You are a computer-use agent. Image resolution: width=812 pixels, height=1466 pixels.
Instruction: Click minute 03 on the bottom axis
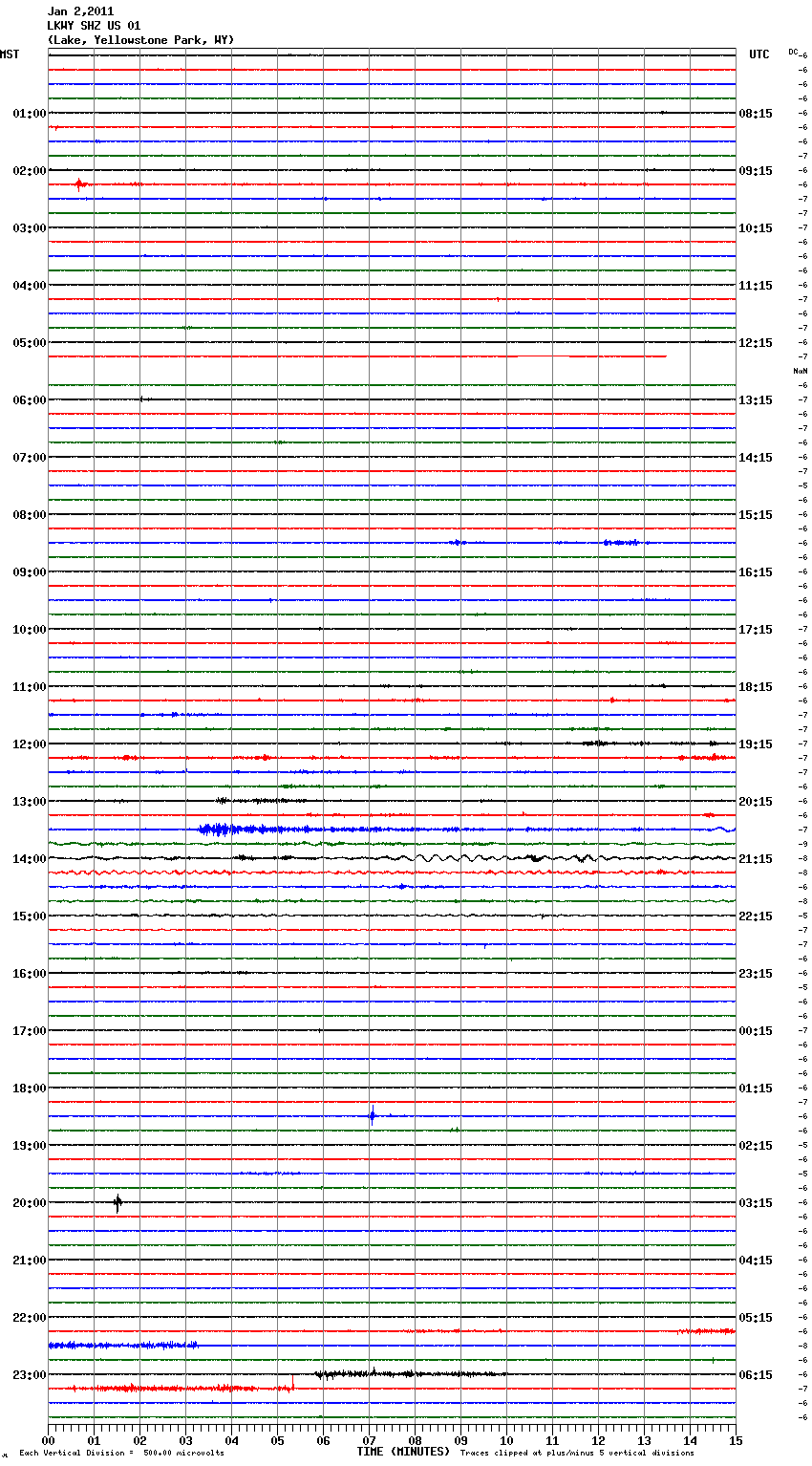coord(185,1440)
